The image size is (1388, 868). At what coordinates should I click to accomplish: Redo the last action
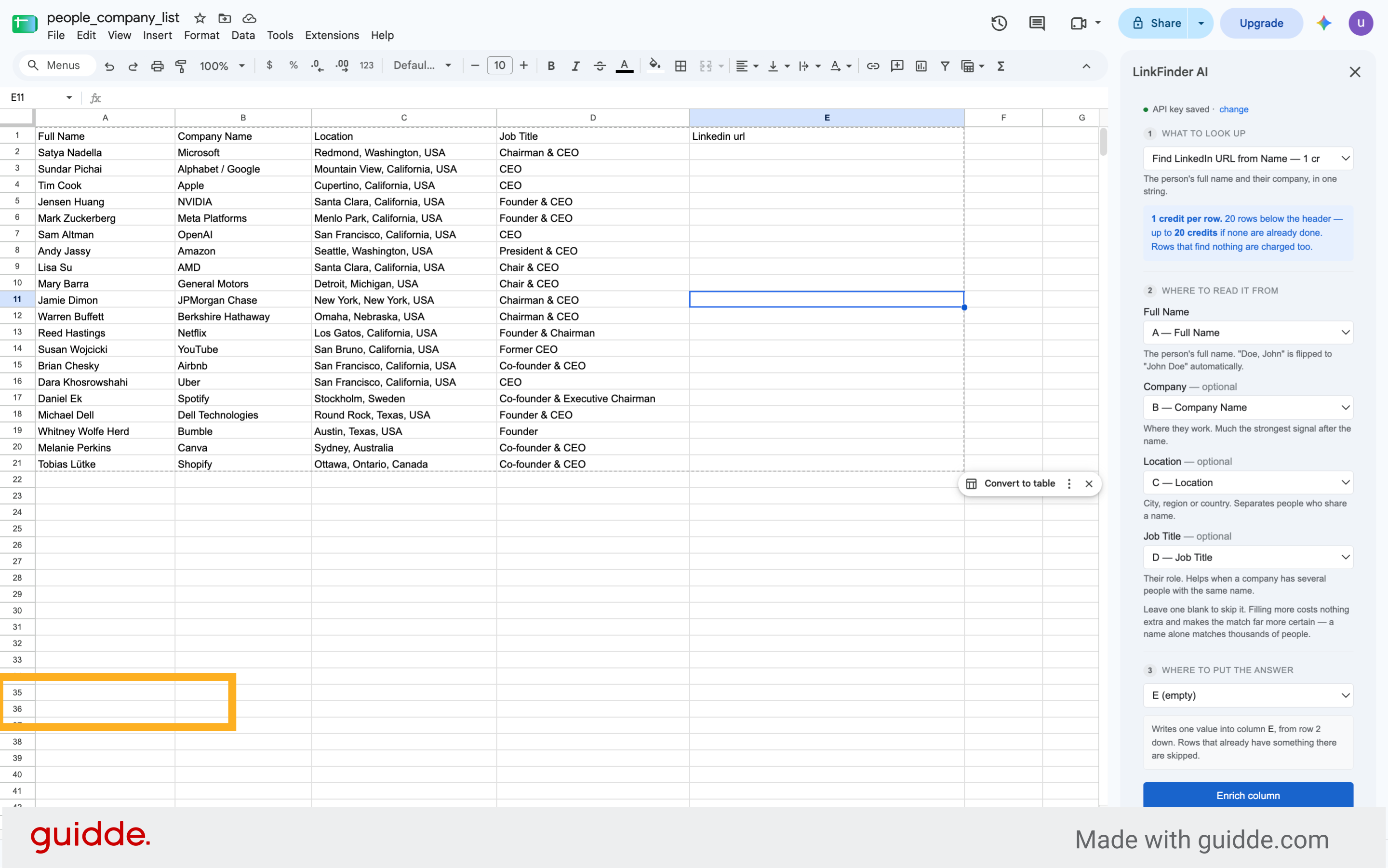[x=133, y=66]
